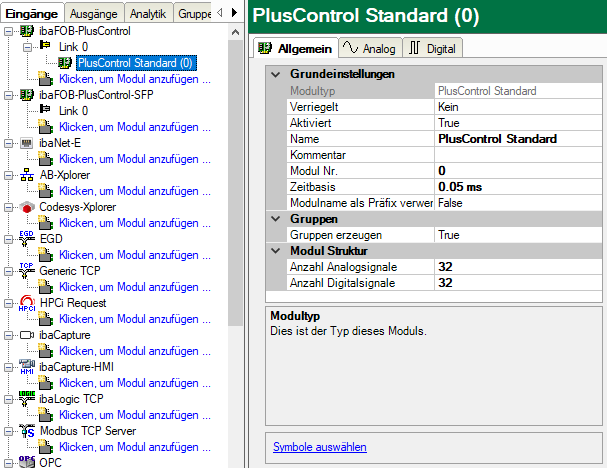Collapse the Modul Struktur property section
Screen dimensions: 607x468
276,251
